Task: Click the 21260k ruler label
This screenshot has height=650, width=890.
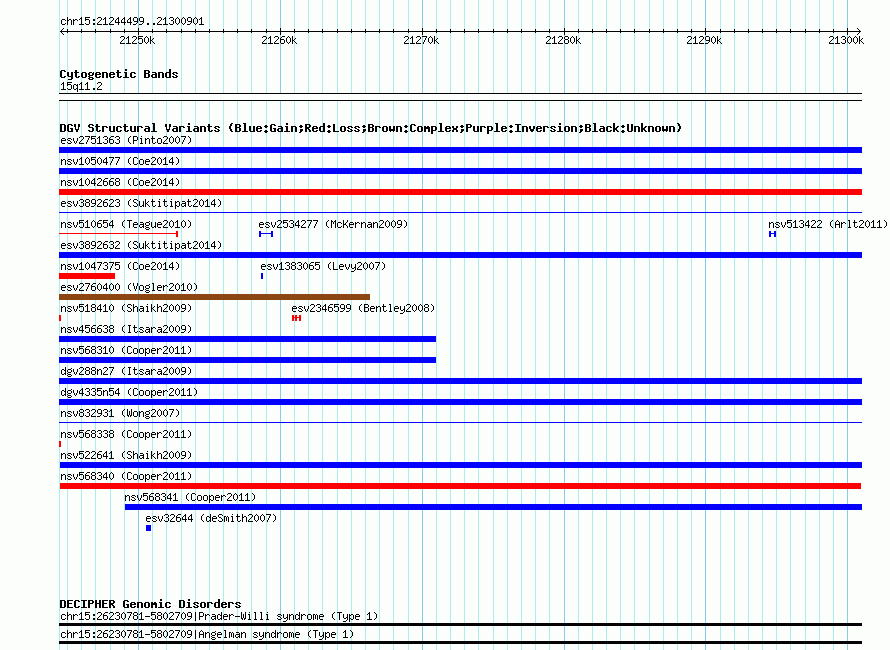Action: (x=279, y=40)
